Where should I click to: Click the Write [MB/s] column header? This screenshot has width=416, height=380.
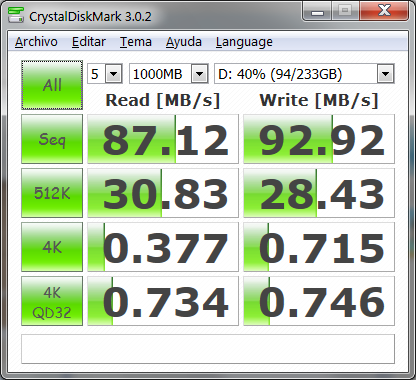(x=319, y=100)
